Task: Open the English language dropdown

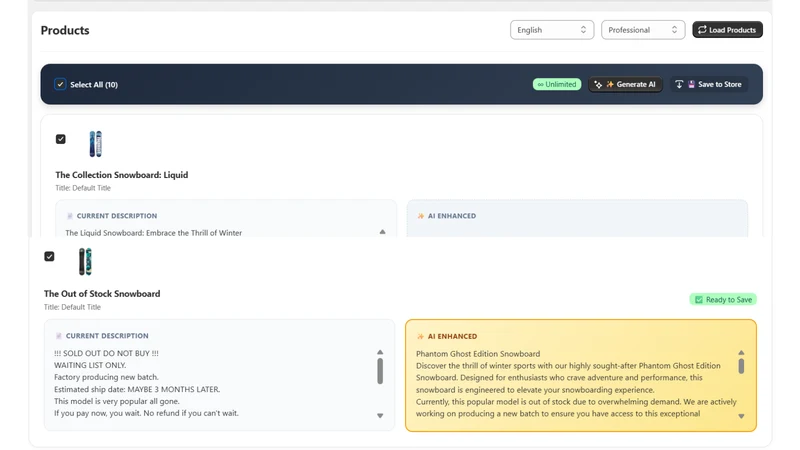Action: point(552,30)
